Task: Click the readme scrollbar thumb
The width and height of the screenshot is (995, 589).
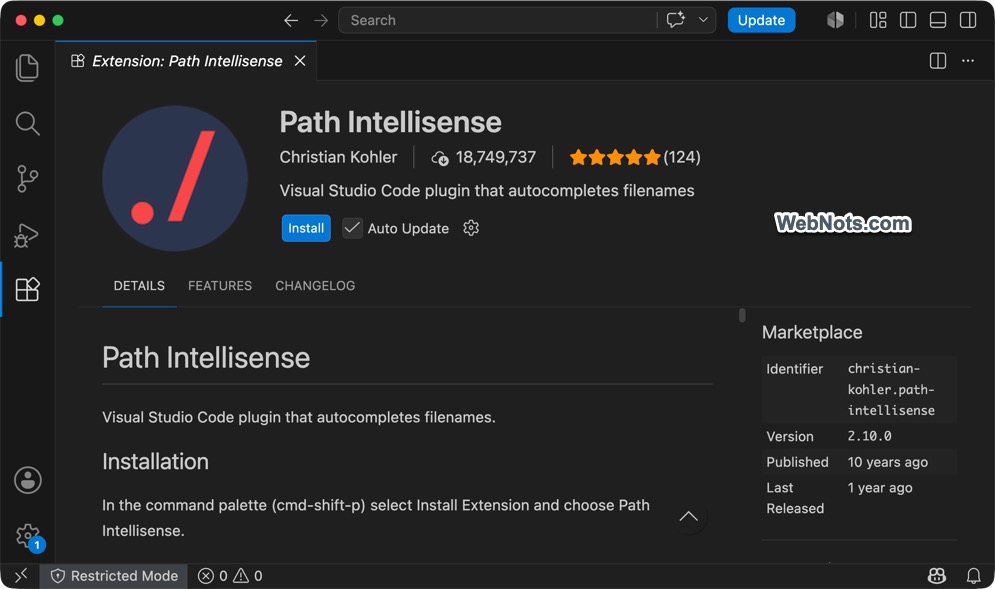Action: (742, 315)
